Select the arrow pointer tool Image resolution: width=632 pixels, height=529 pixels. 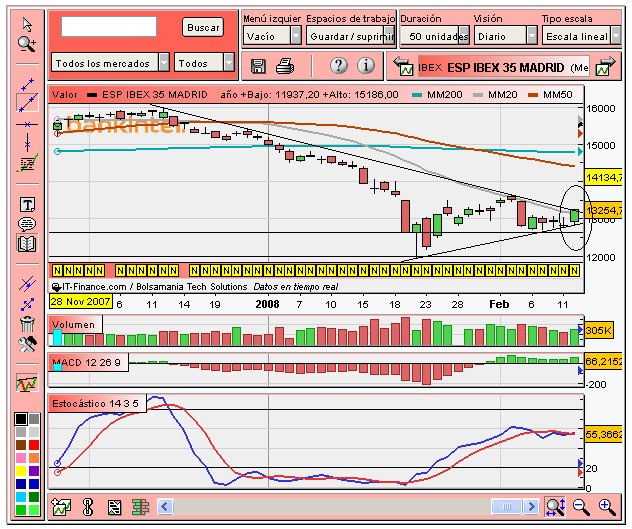(x=27, y=25)
